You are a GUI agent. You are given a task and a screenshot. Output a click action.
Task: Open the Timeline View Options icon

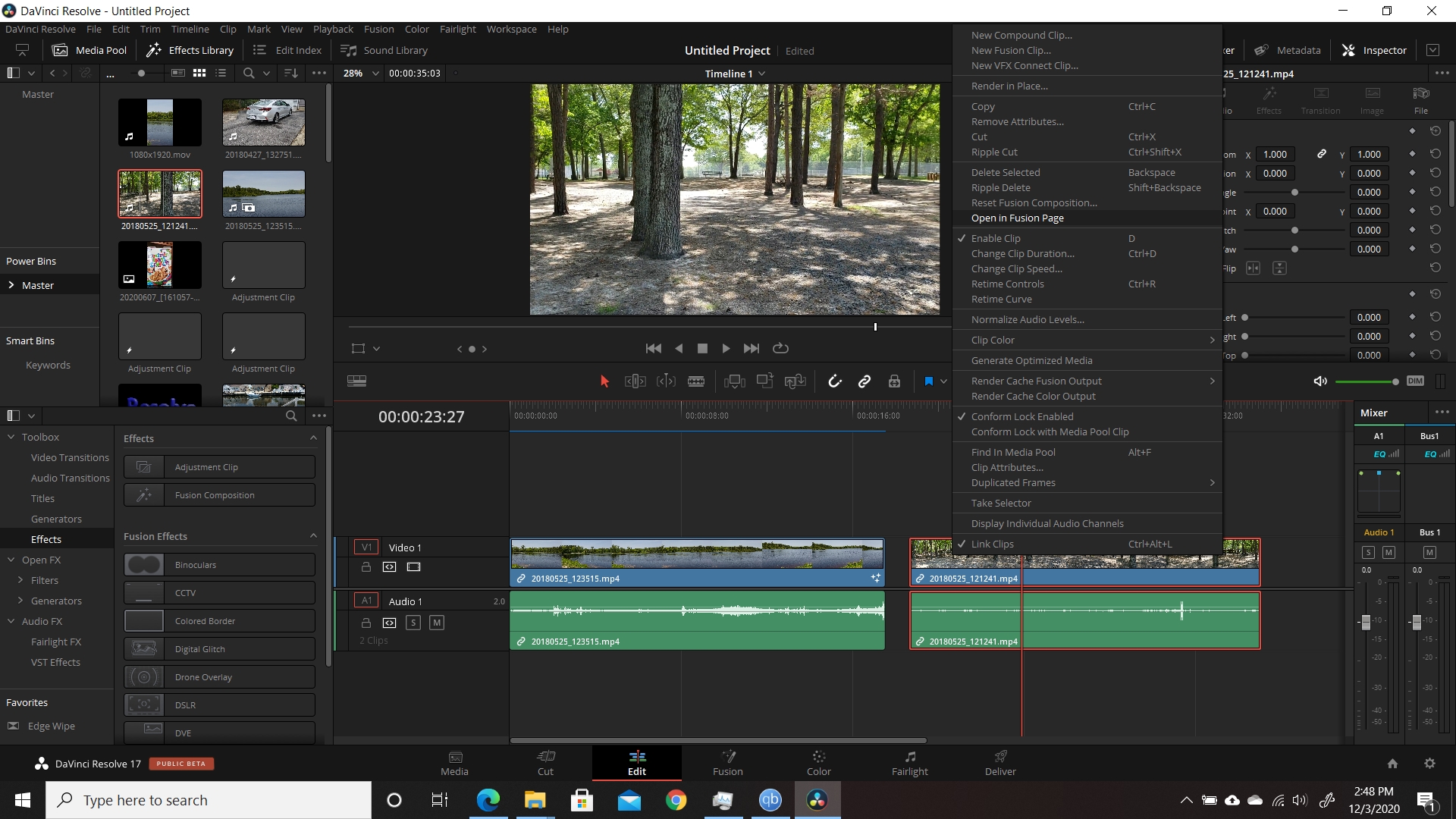click(356, 381)
